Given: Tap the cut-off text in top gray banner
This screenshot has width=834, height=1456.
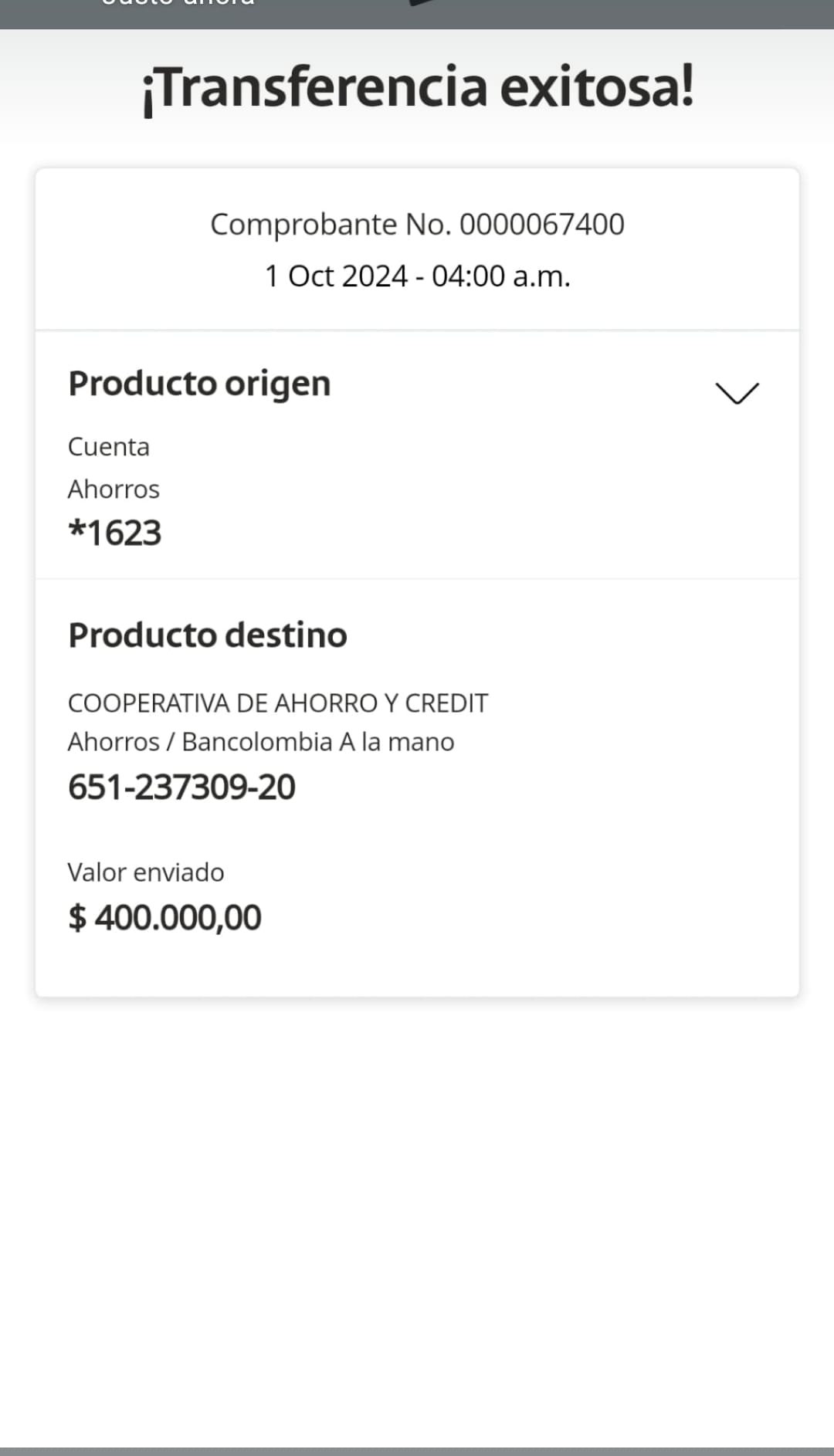Looking at the screenshot, I should point(178,4).
